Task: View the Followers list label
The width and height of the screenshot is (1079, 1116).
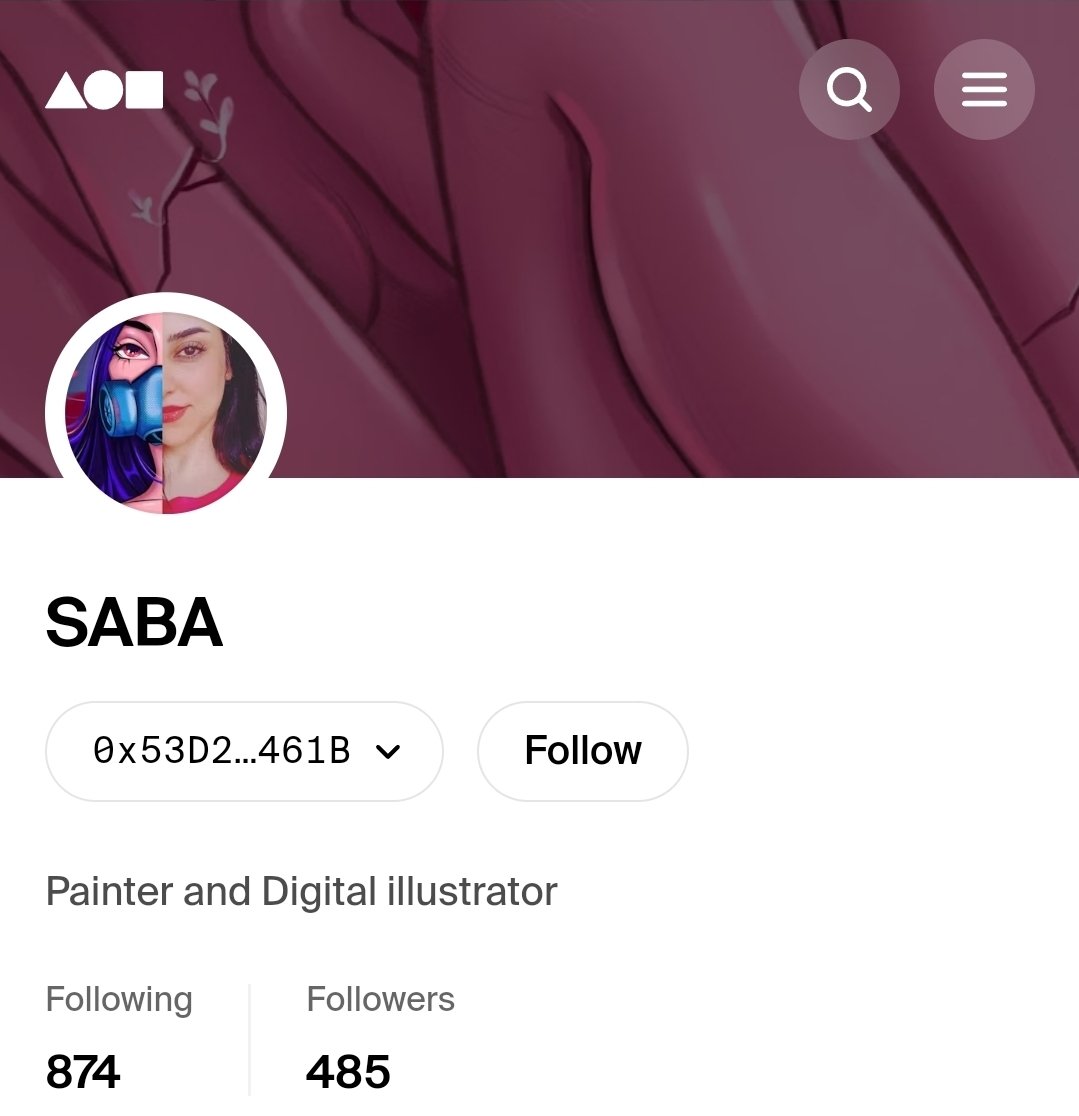Action: [x=380, y=999]
